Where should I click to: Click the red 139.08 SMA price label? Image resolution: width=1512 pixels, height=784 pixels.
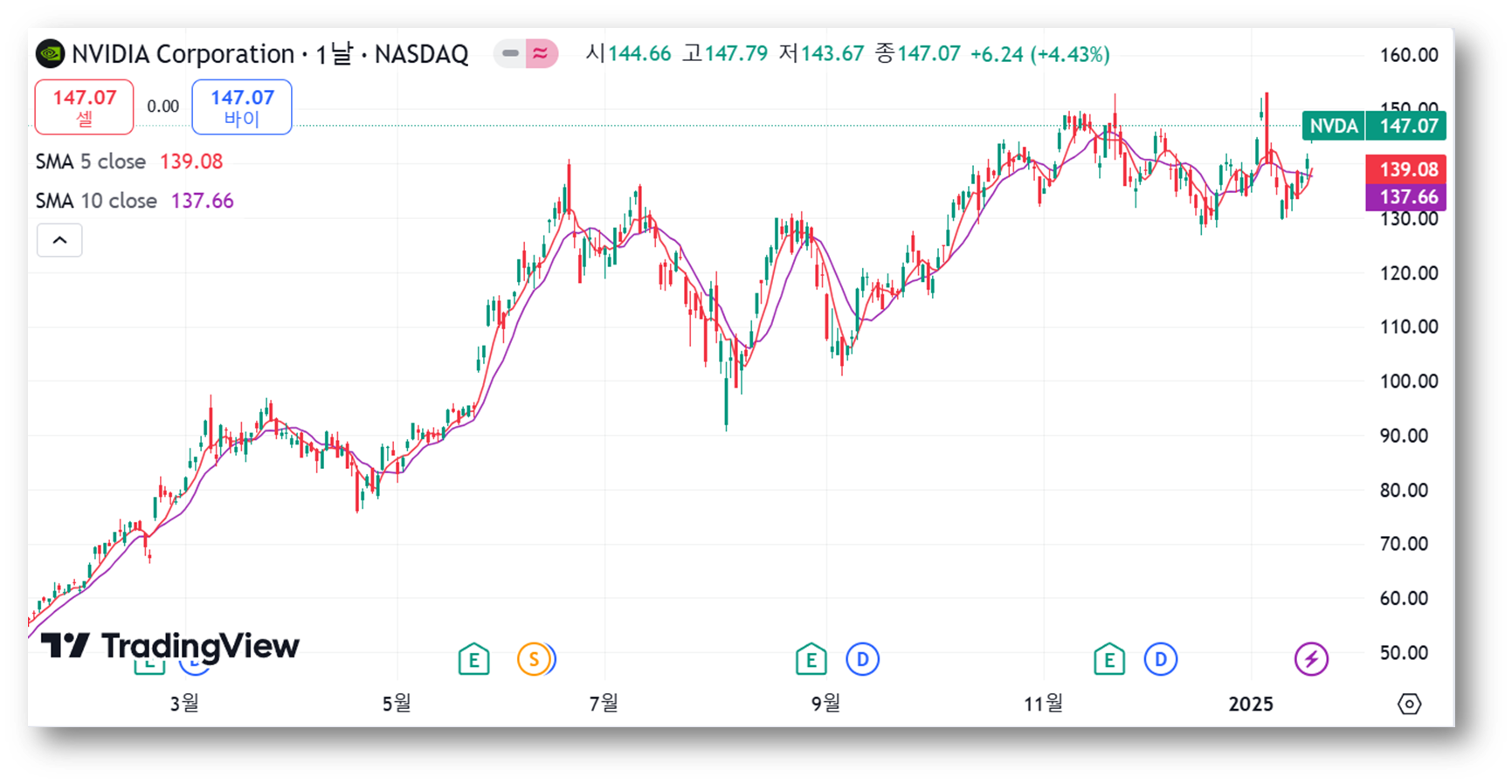point(1406,169)
